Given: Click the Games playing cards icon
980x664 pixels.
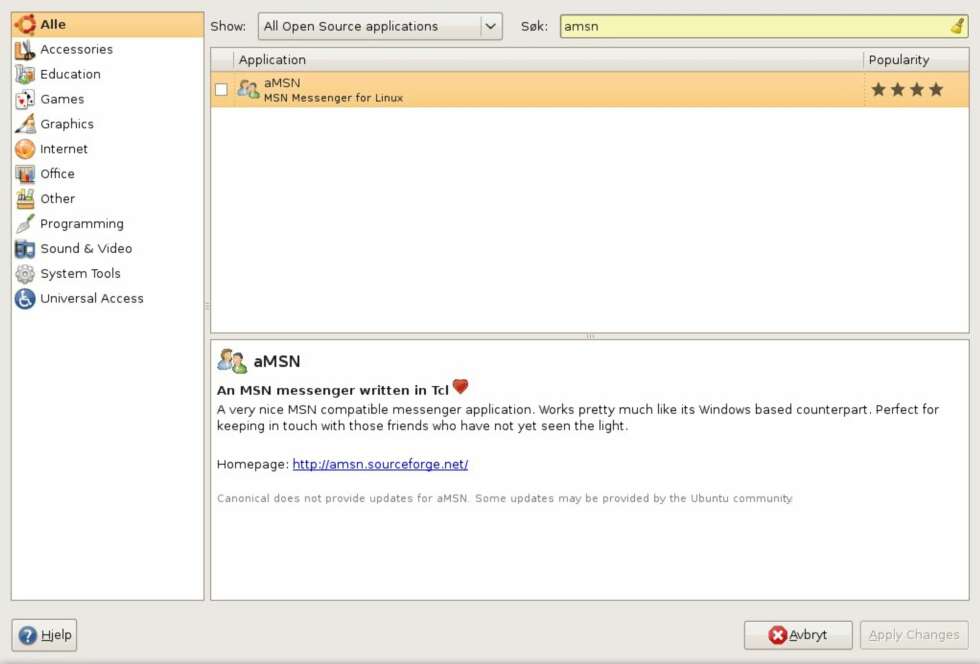Looking at the screenshot, I should (25, 99).
